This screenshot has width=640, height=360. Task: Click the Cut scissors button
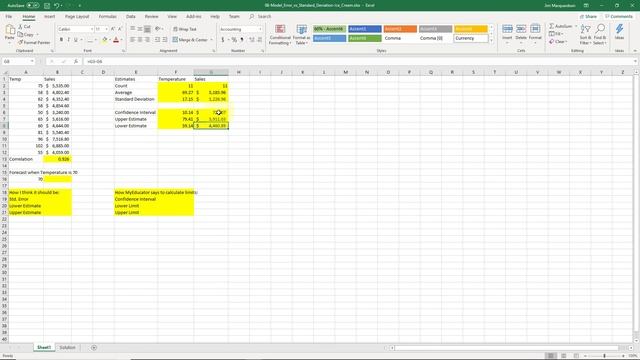click(x=24, y=27)
